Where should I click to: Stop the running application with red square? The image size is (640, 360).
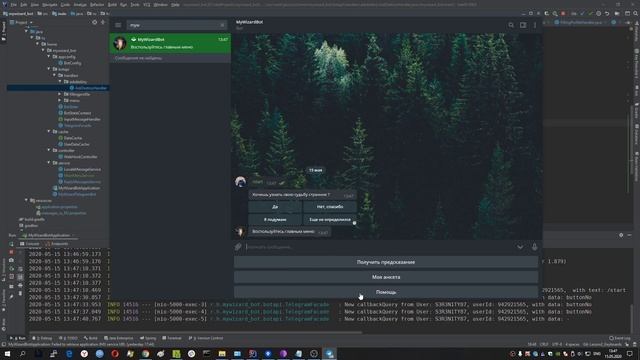click(x=11, y=252)
